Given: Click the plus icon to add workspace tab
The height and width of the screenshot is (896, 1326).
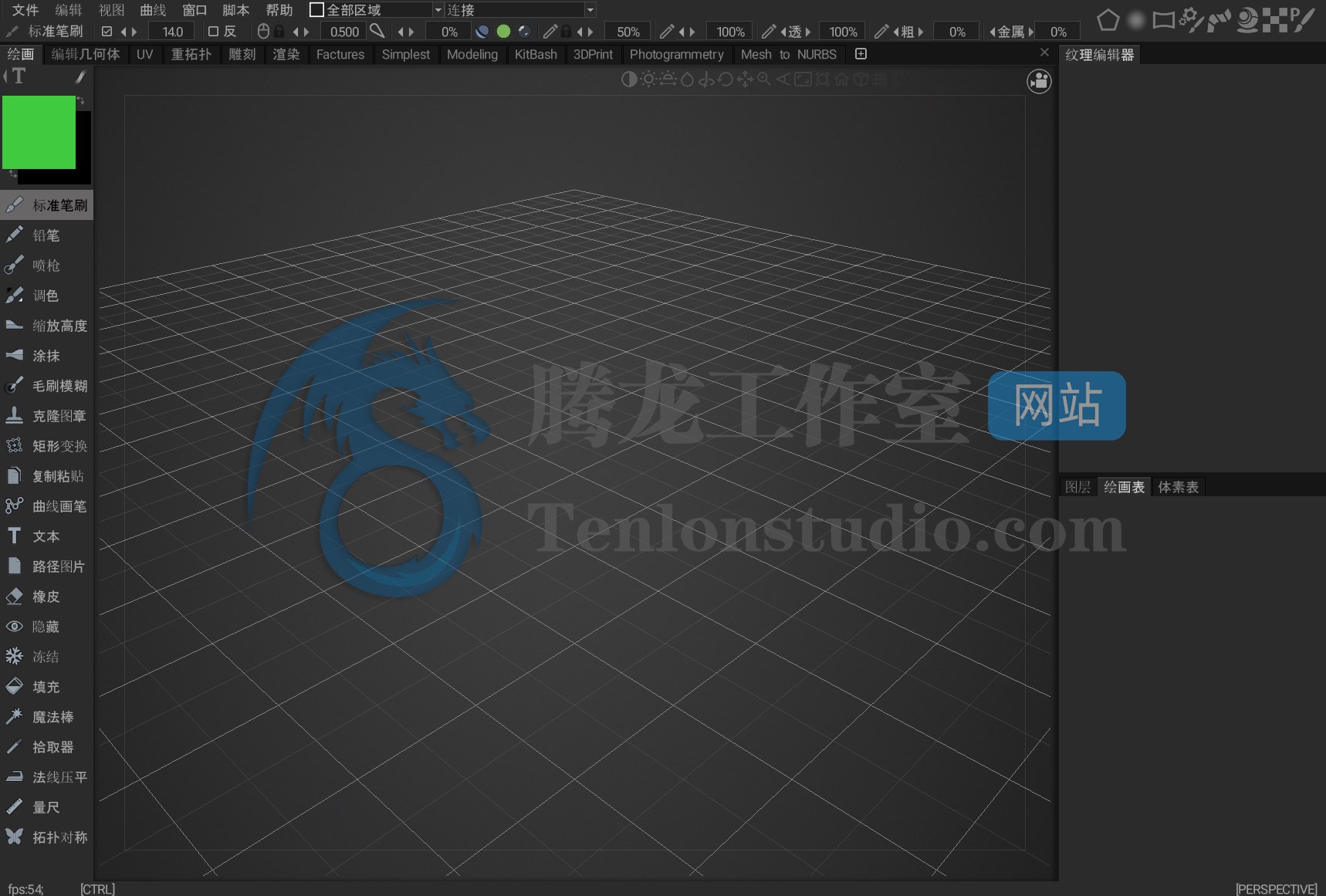Looking at the screenshot, I should pos(861,54).
